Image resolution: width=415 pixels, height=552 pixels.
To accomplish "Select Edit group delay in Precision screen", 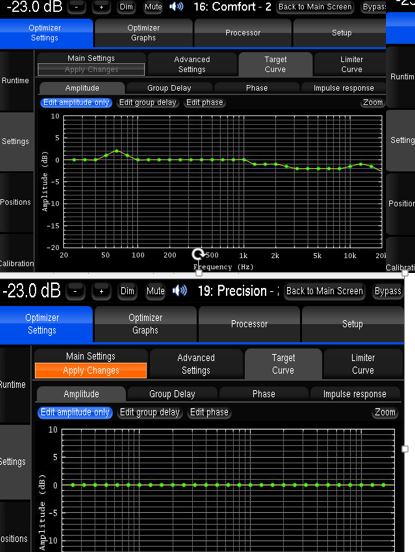I will tap(150, 412).
